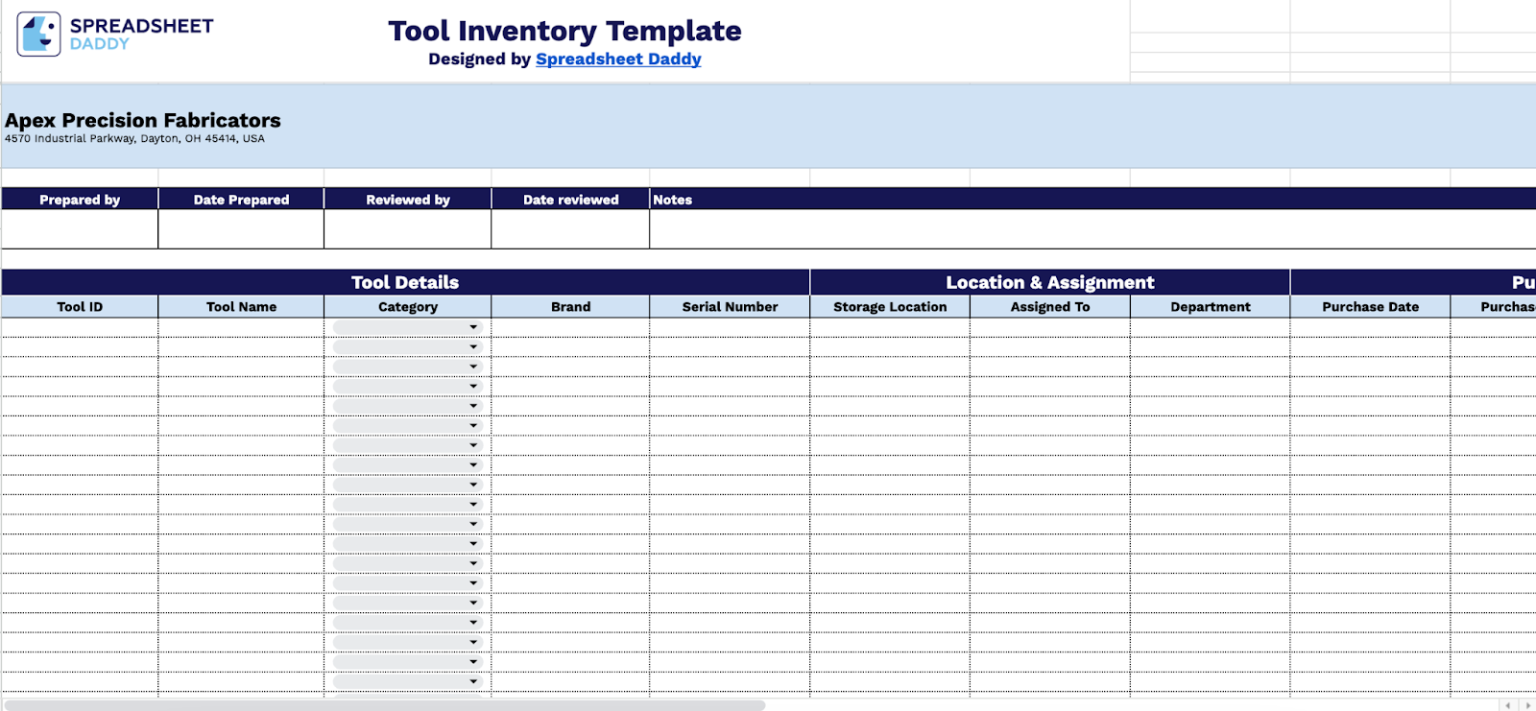Open the Category dropdown in the fifth row
1536x711 pixels.
(473, 405)
